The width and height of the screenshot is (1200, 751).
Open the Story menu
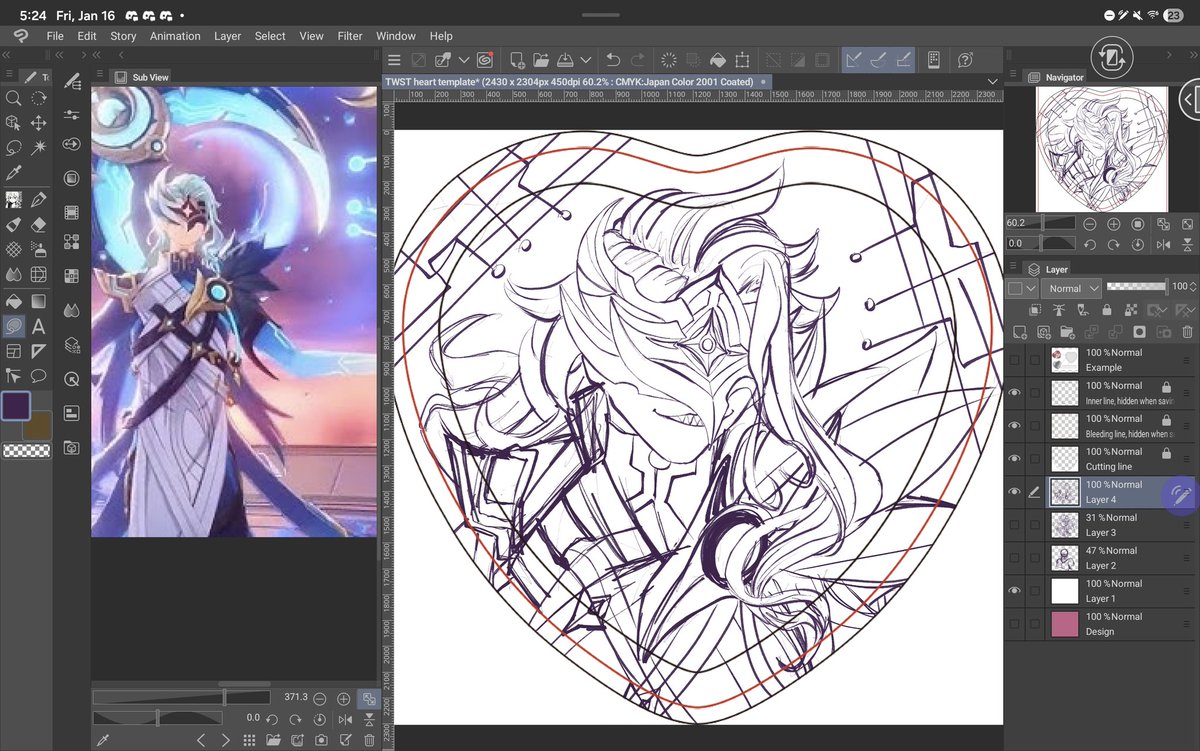pyautogui.click(x=123, y=36)
